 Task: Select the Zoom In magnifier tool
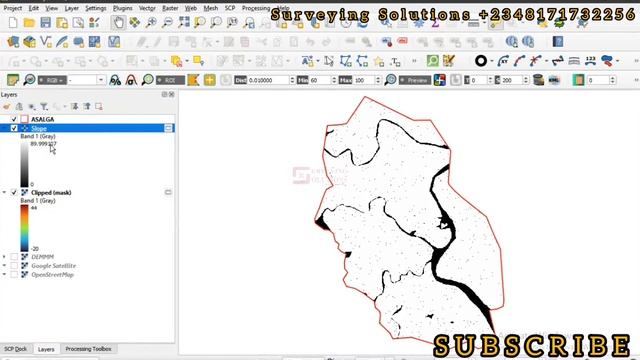point(151,22)
